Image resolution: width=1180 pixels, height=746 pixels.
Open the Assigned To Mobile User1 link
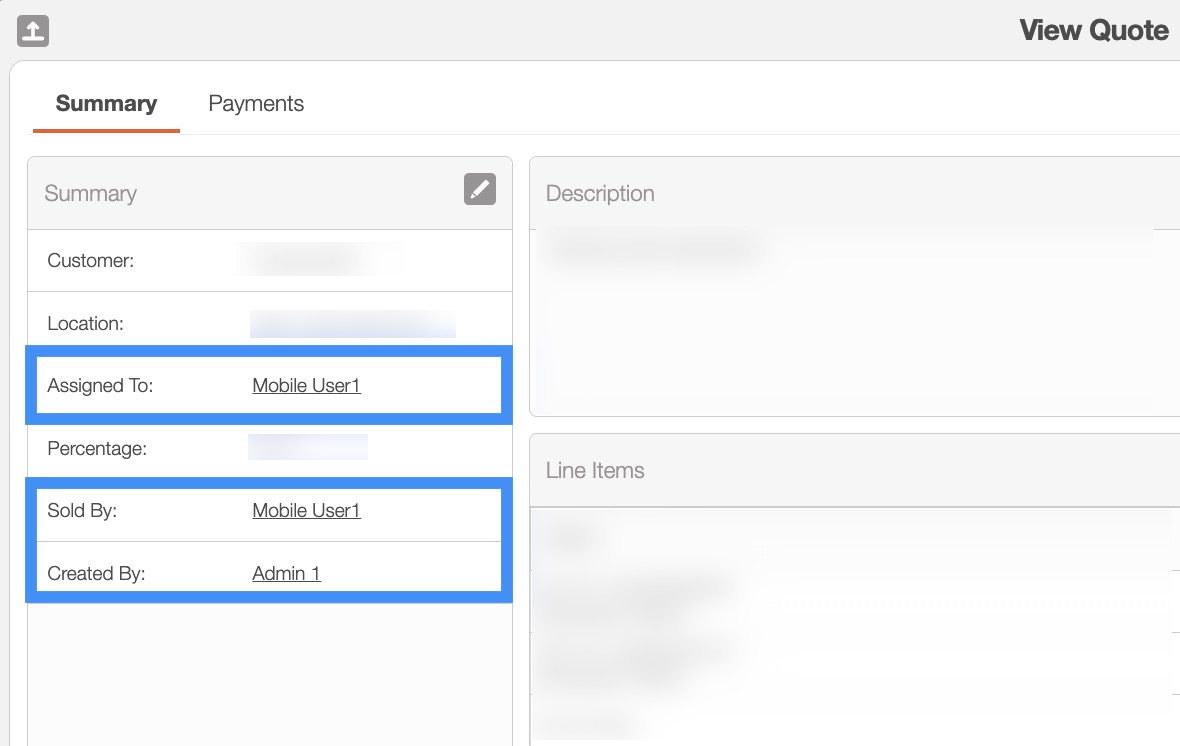306,386
